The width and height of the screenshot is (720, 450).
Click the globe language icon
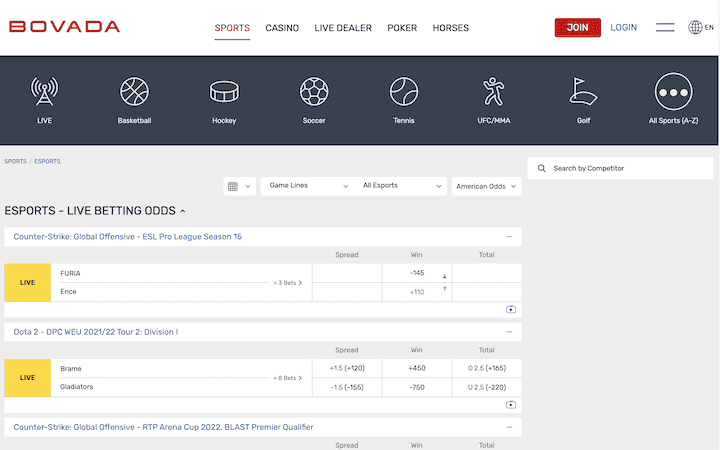[695, 28]
